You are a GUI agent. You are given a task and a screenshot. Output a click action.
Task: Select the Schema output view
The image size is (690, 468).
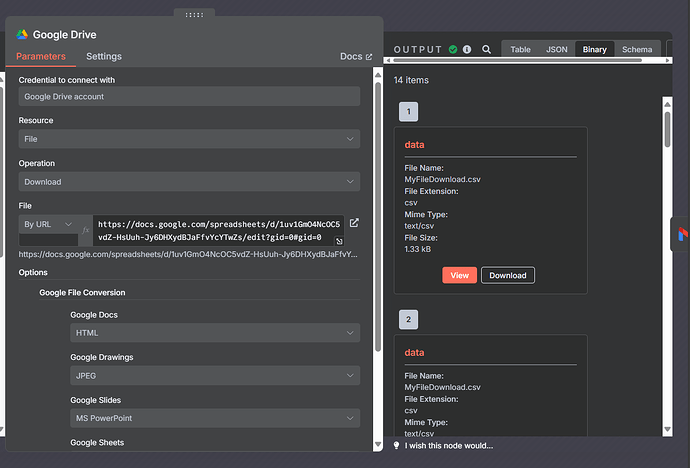pos(637,49)
